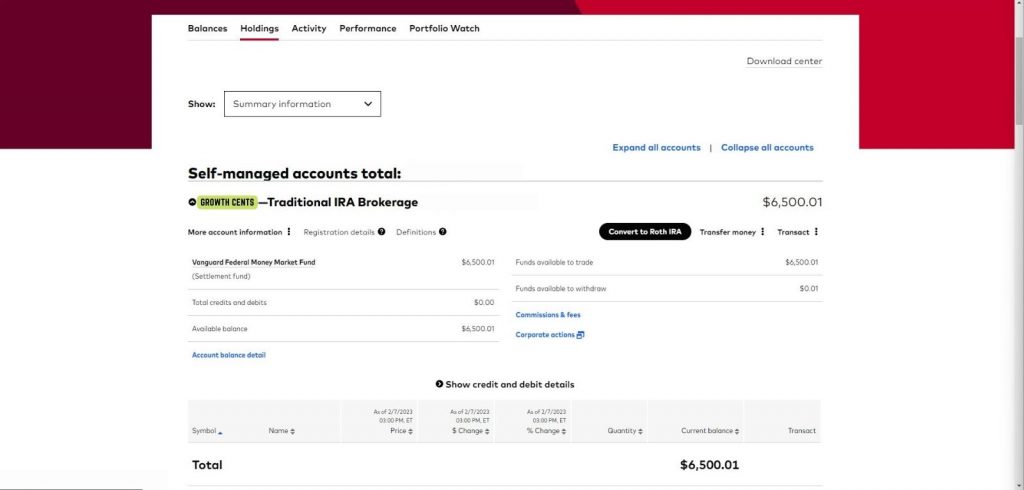This screenshot has width=1024, height=490.
Task: Click the Transact column header
Action: pos(801,431)
